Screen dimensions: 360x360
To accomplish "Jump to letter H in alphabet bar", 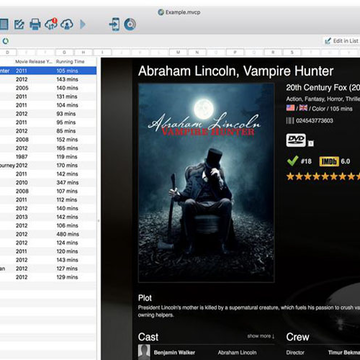I will 84,52.
